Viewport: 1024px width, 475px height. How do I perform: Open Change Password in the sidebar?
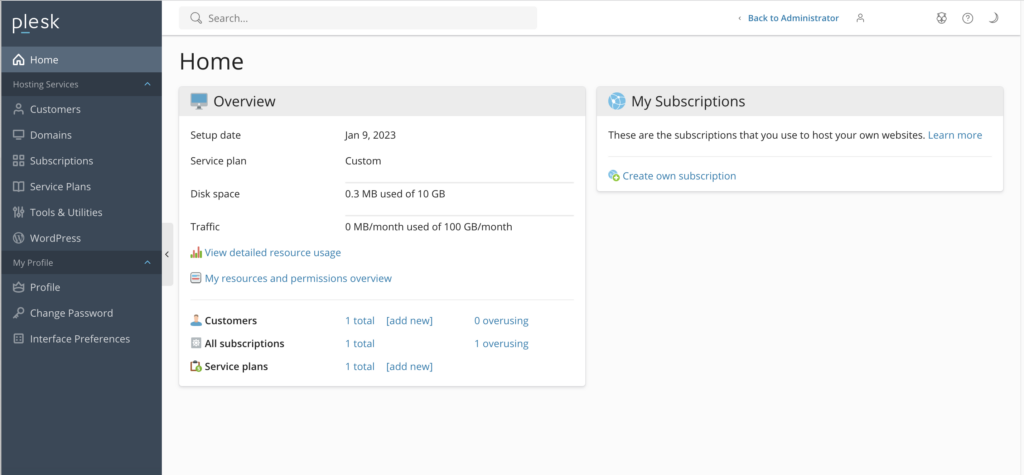tap(81, 313)
